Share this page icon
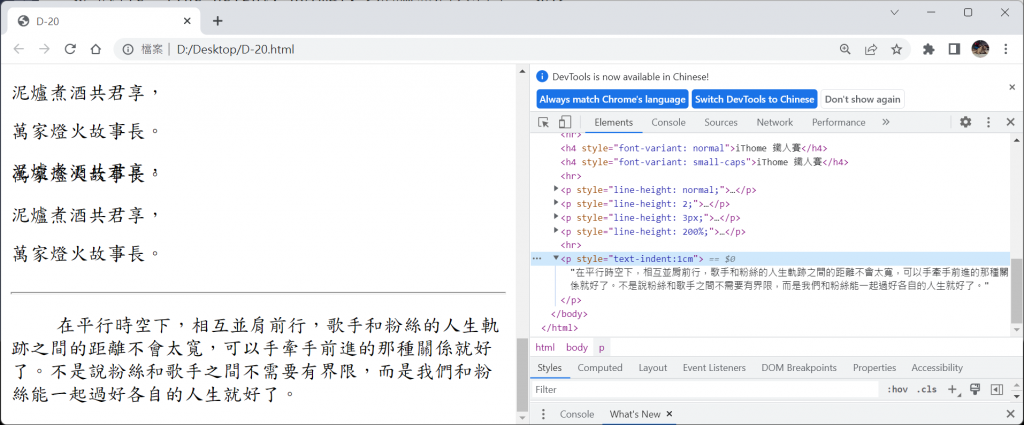This screenshot has width=1024, height=425. click(871, 49)
